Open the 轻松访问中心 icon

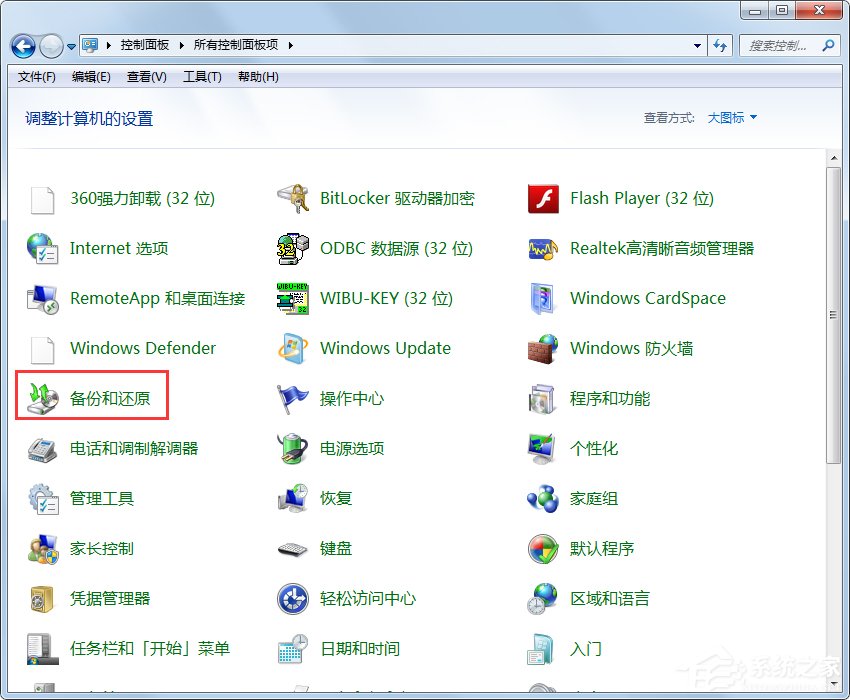pyautogui.click(x=293, y=599)
